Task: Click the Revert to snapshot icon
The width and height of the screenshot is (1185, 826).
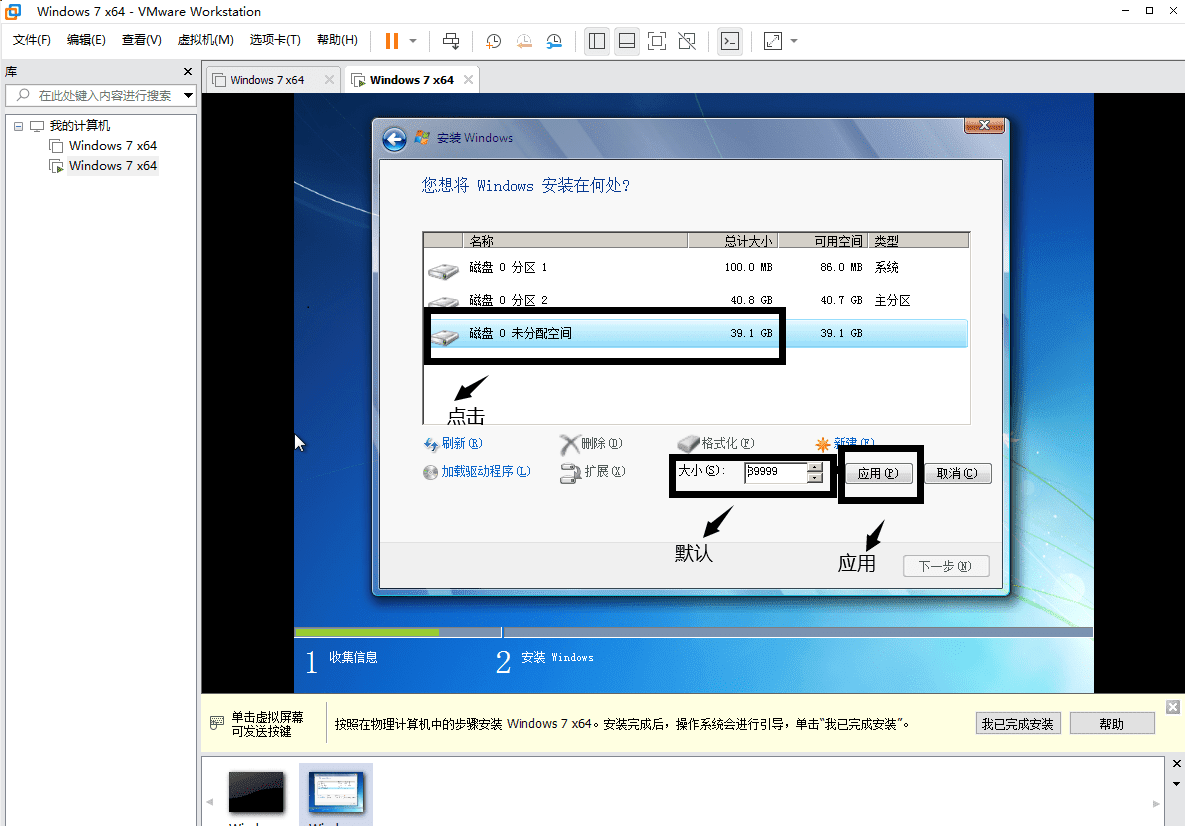Action: coord(524,41)
